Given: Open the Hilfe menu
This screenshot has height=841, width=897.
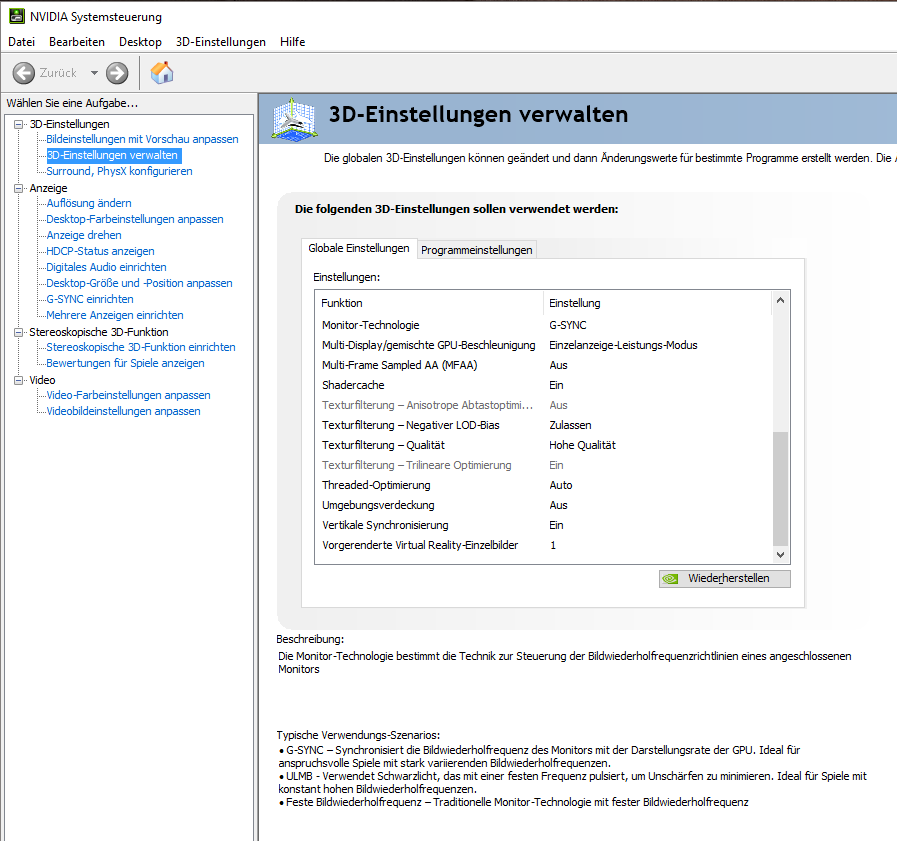Looking at the screenshot, I should [x=292, y=42].
